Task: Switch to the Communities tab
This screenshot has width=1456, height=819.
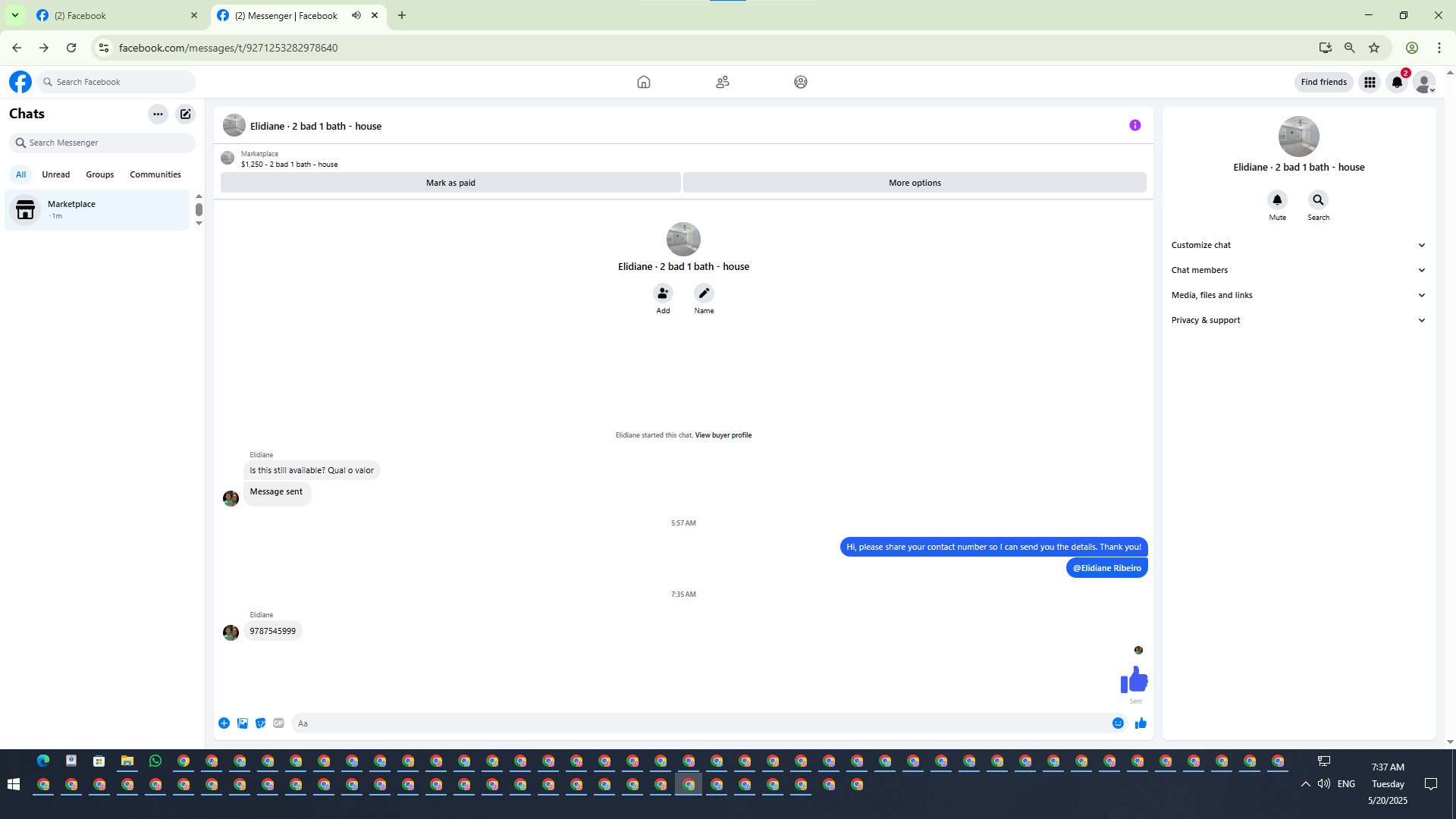Action: (x=155, y=174)
